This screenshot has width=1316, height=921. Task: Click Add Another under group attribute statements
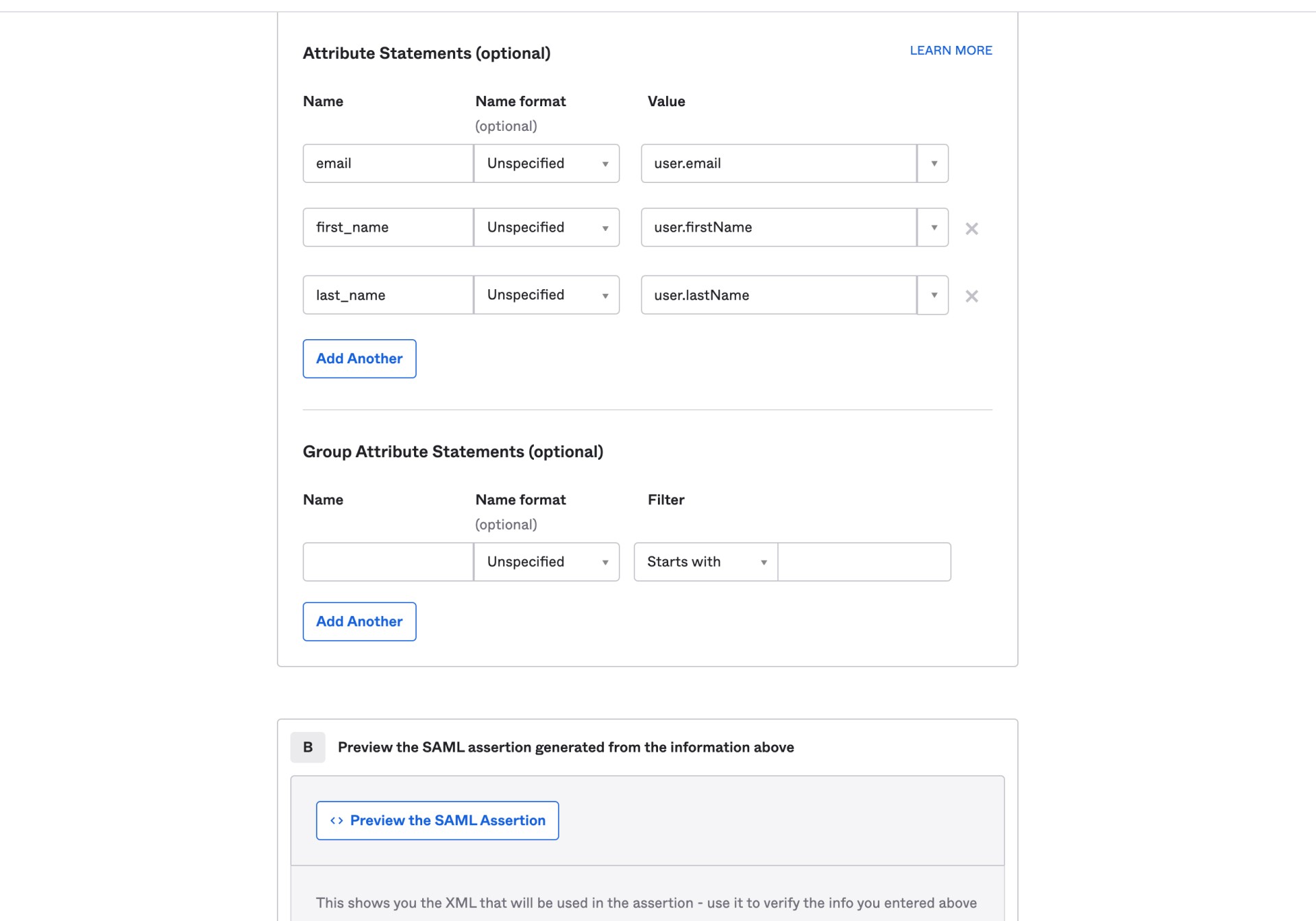[359, 622]
